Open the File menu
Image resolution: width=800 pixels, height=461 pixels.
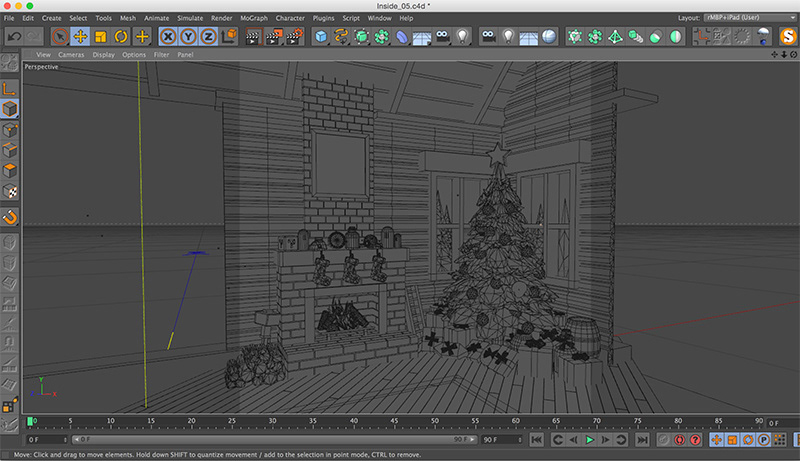(x=9, y=18)
